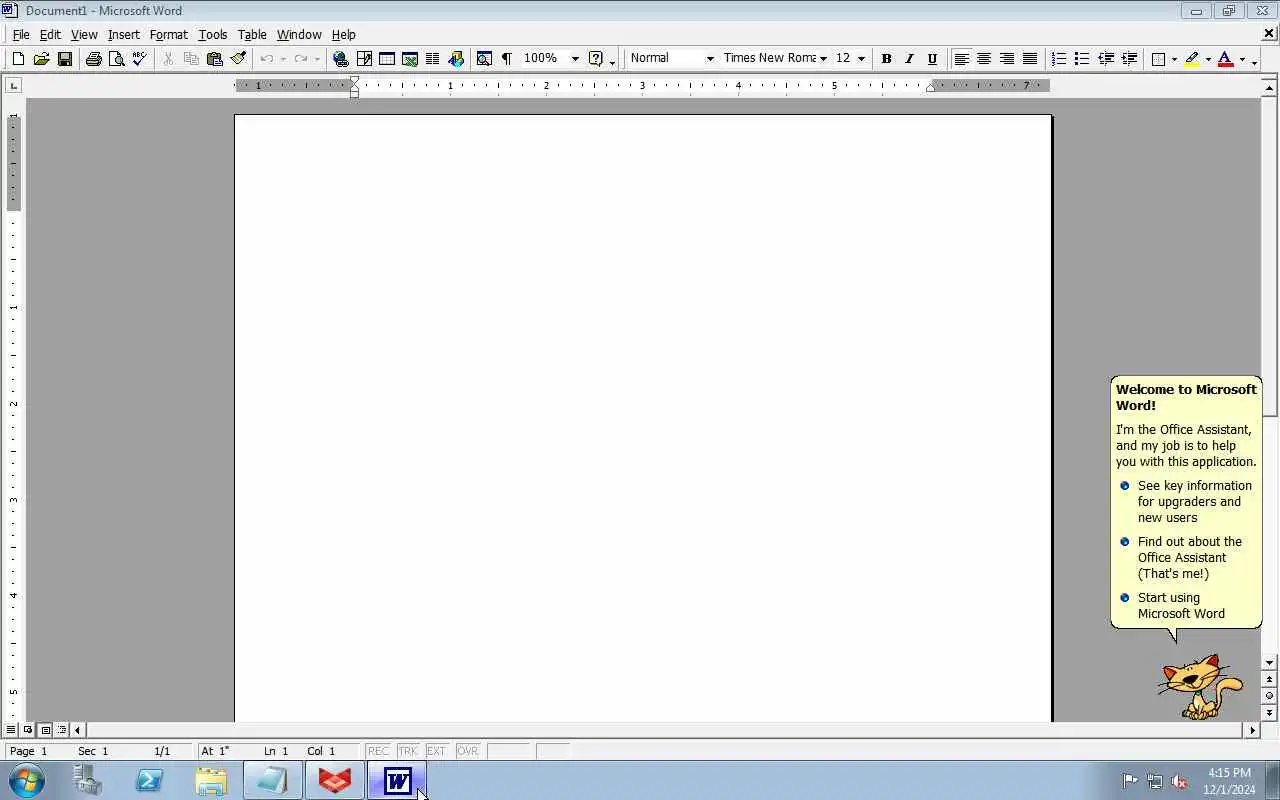Center the paragraph text
This screenshot has height=800, width=1280.
click(984, 59)
